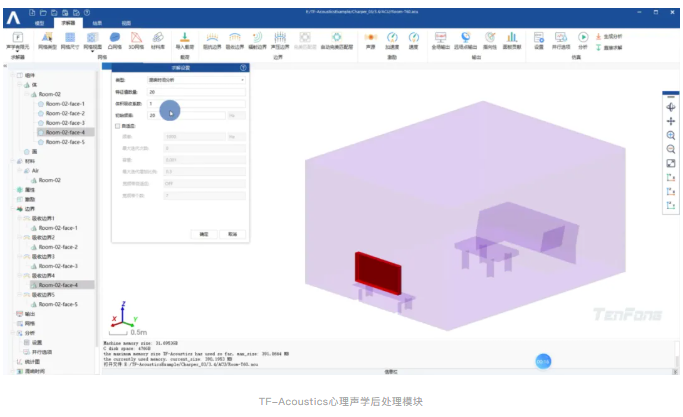Image resolution: width=683 pixels, height=417 pixels.
Task: Click the red display panel in 3D view
Action: pos(378,273)
